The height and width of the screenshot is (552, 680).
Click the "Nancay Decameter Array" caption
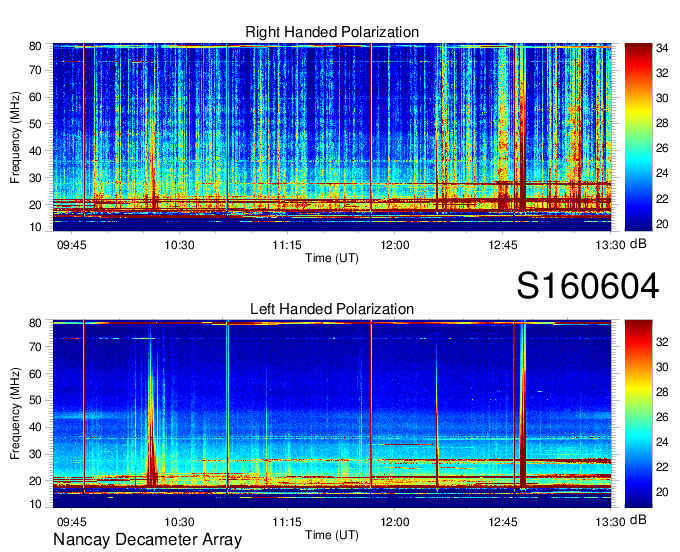tap(147, 539)
